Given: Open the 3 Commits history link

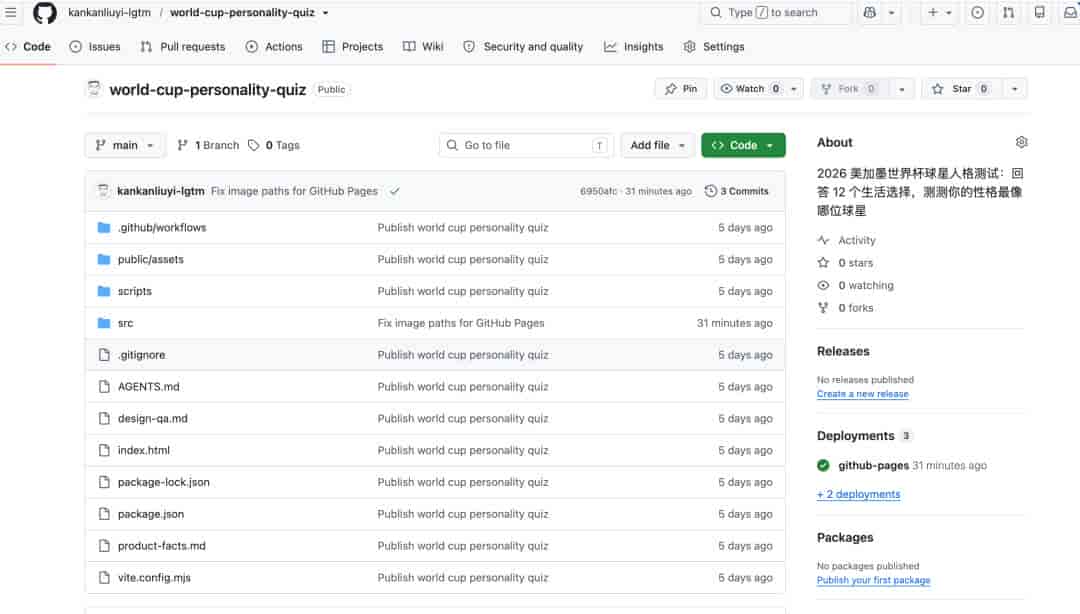Looking at the screenshot, I should pyautogui.click(x=736, y=192).
